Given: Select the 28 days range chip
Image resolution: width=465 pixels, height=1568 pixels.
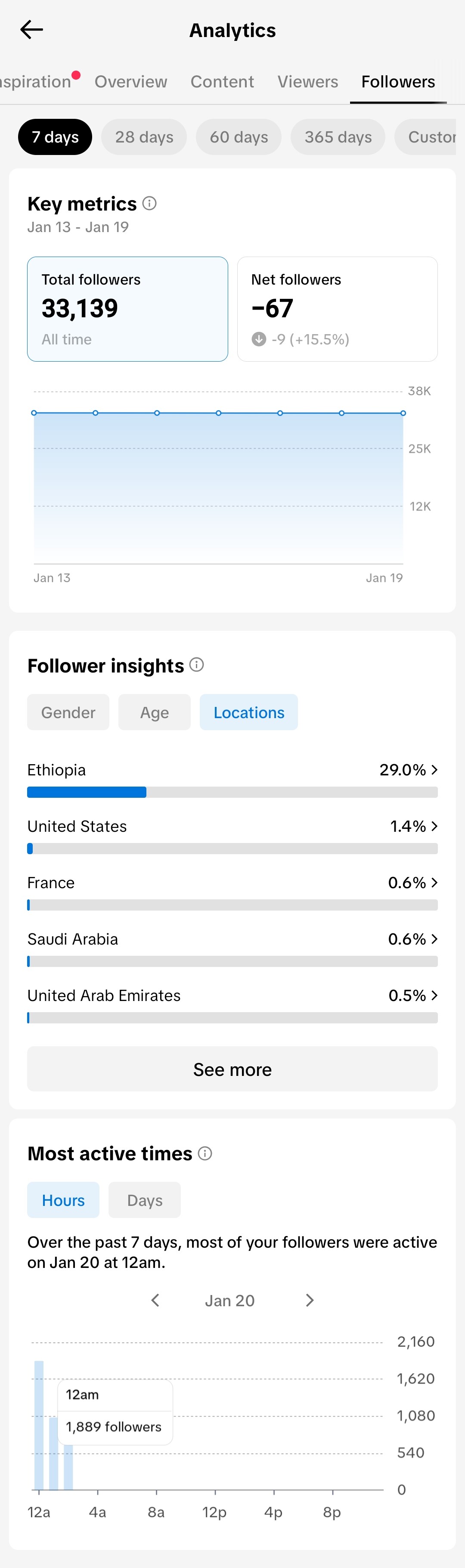Looking at the screenshot, I should pos(144,137).
